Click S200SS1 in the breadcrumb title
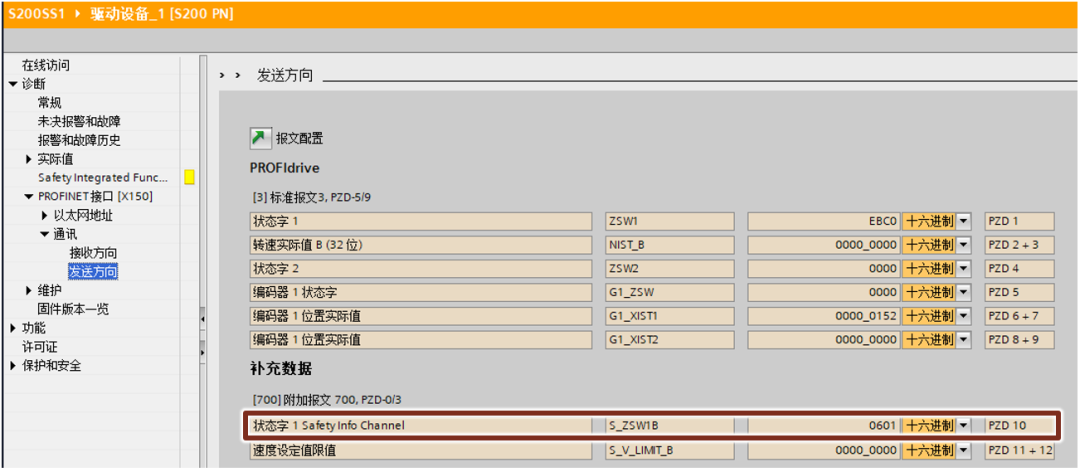The width and height of the screenshot is (1080, 472). (36, 14)
